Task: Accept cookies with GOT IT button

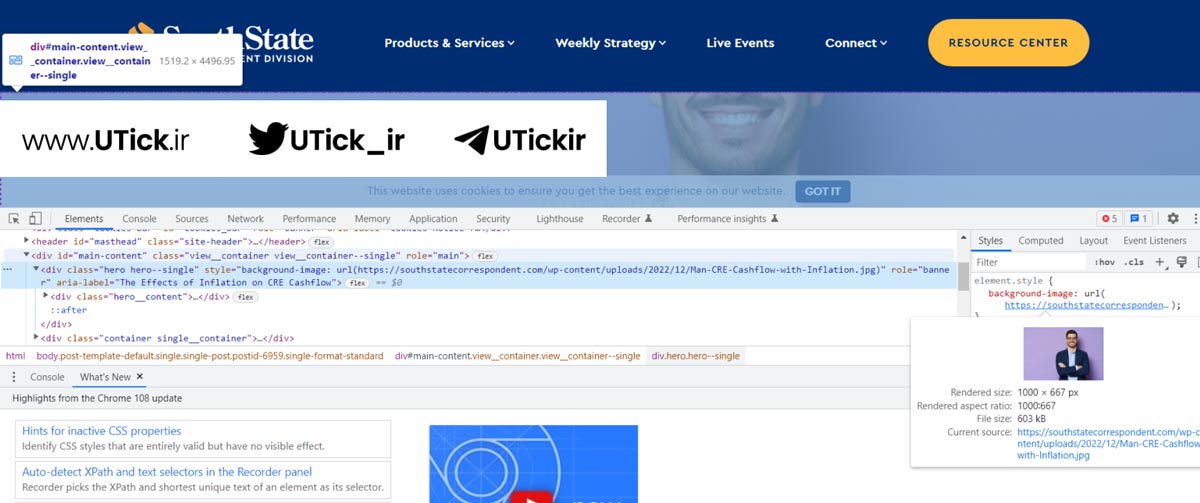Action: click(822, 191)
